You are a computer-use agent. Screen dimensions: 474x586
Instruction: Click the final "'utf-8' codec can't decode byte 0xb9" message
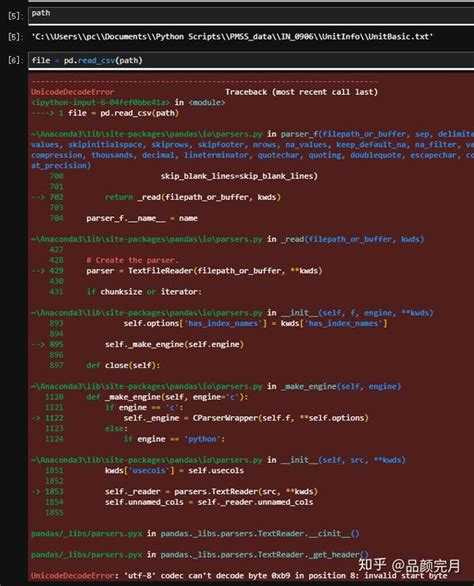coord(239,576)
